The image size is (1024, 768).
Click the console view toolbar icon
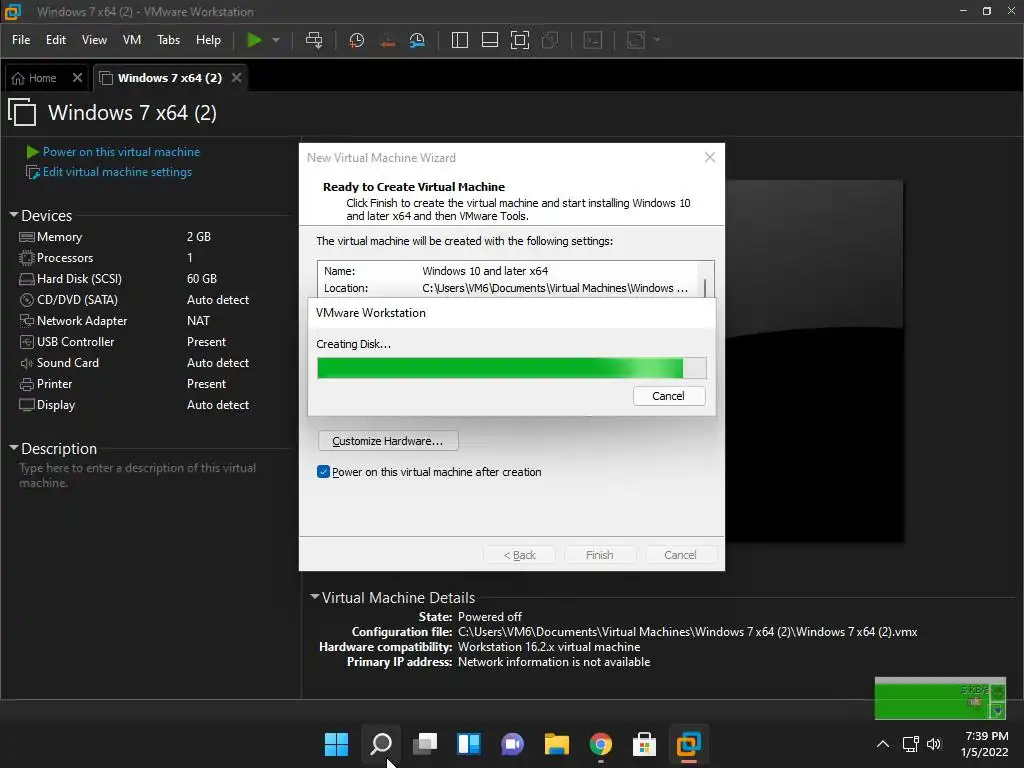coord(593,40)
